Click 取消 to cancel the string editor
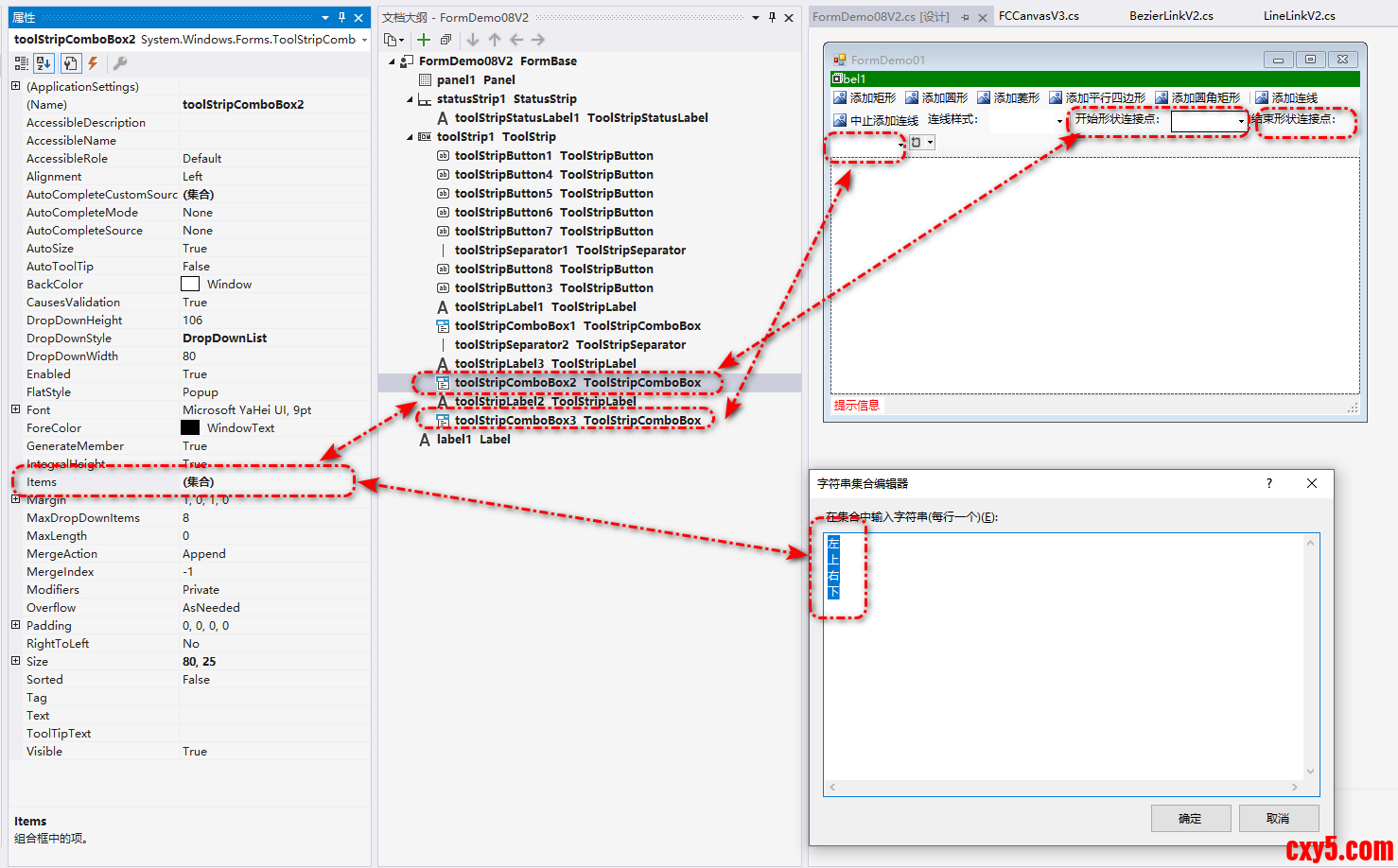This screenshot has width=1398, height=868. pos(1277,818)
